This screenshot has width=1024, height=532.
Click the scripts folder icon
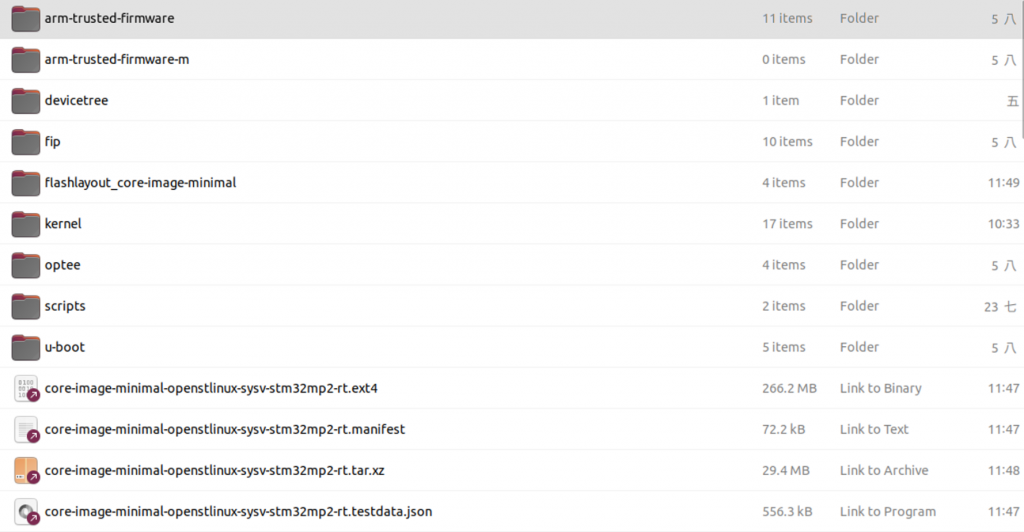[x=25, y=306]
